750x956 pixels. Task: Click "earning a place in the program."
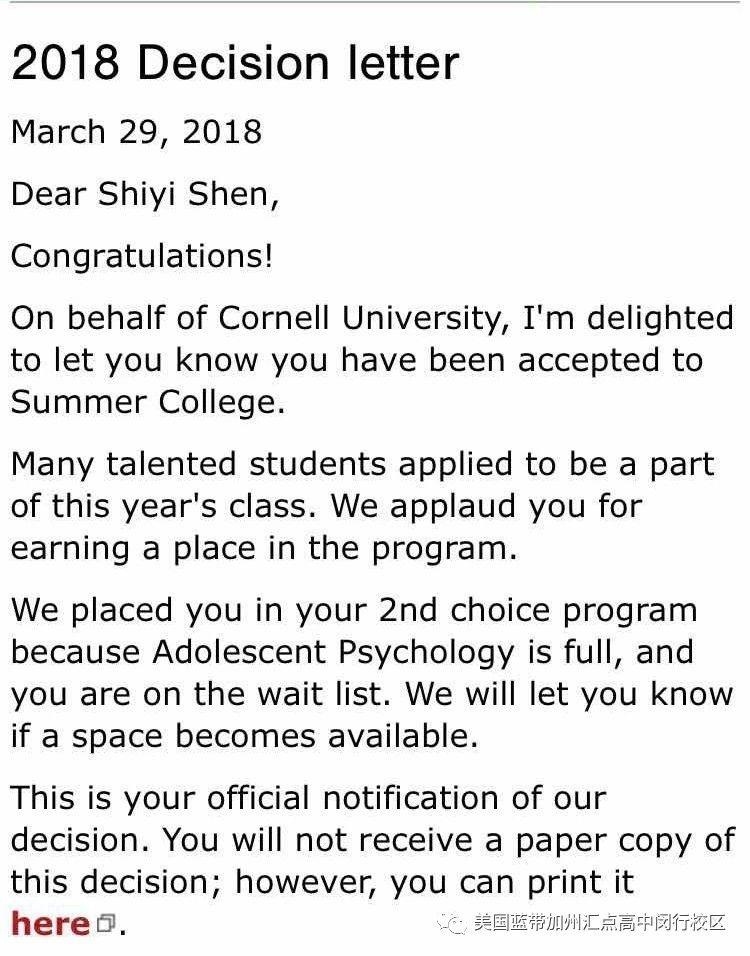[x=265, y=549]
